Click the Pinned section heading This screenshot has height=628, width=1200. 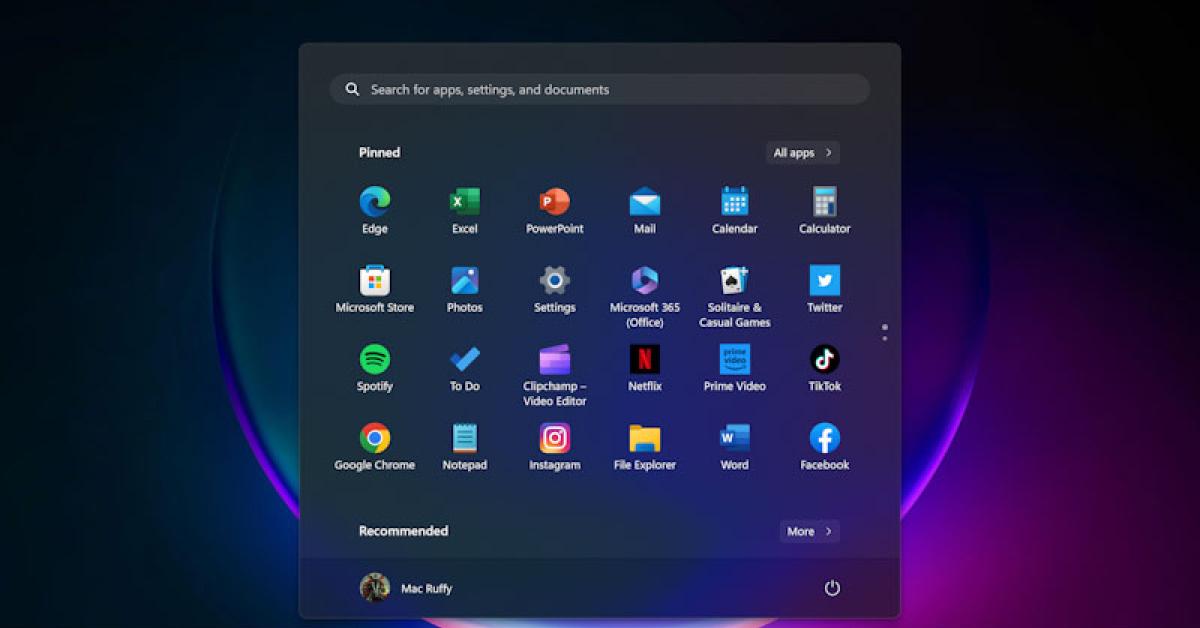click(x=379, y=153)
